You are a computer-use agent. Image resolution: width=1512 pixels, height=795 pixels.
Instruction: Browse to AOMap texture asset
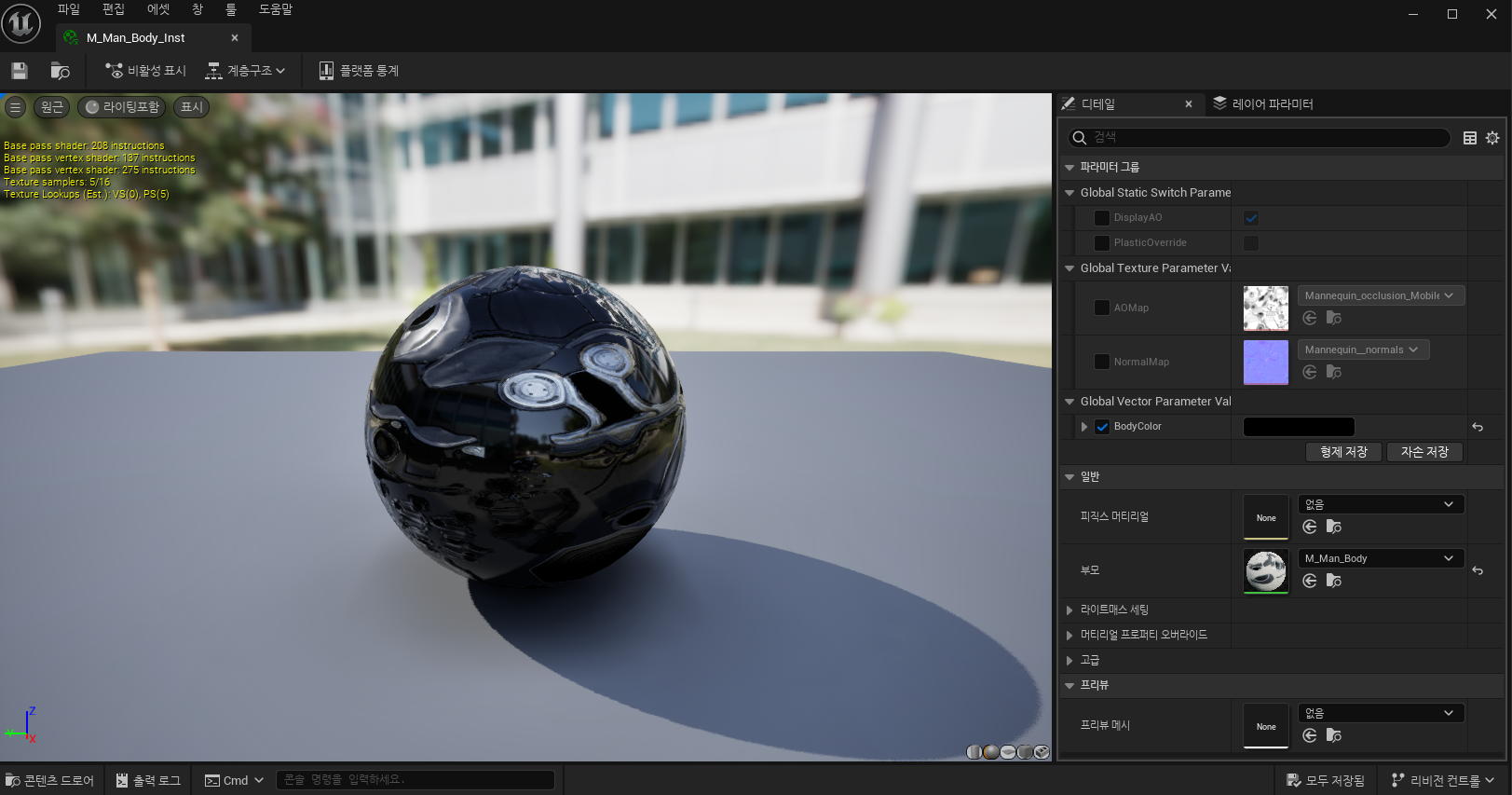pos(1334,318)
